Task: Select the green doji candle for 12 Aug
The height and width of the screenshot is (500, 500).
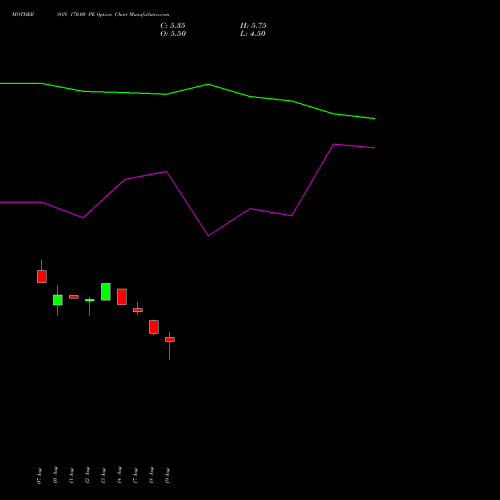Action: point(90,300)
